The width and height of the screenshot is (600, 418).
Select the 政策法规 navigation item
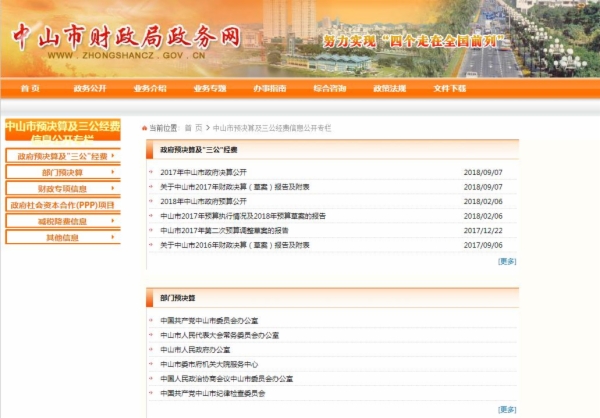[390, 89]
